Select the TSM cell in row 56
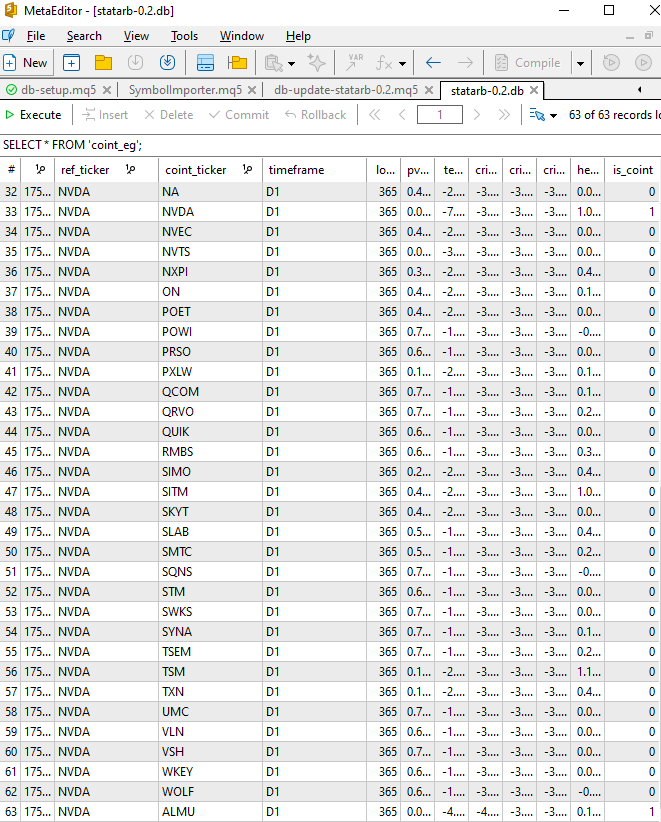Image resolution: width=661 pixels, height=822 pixels. coord(210,672)
